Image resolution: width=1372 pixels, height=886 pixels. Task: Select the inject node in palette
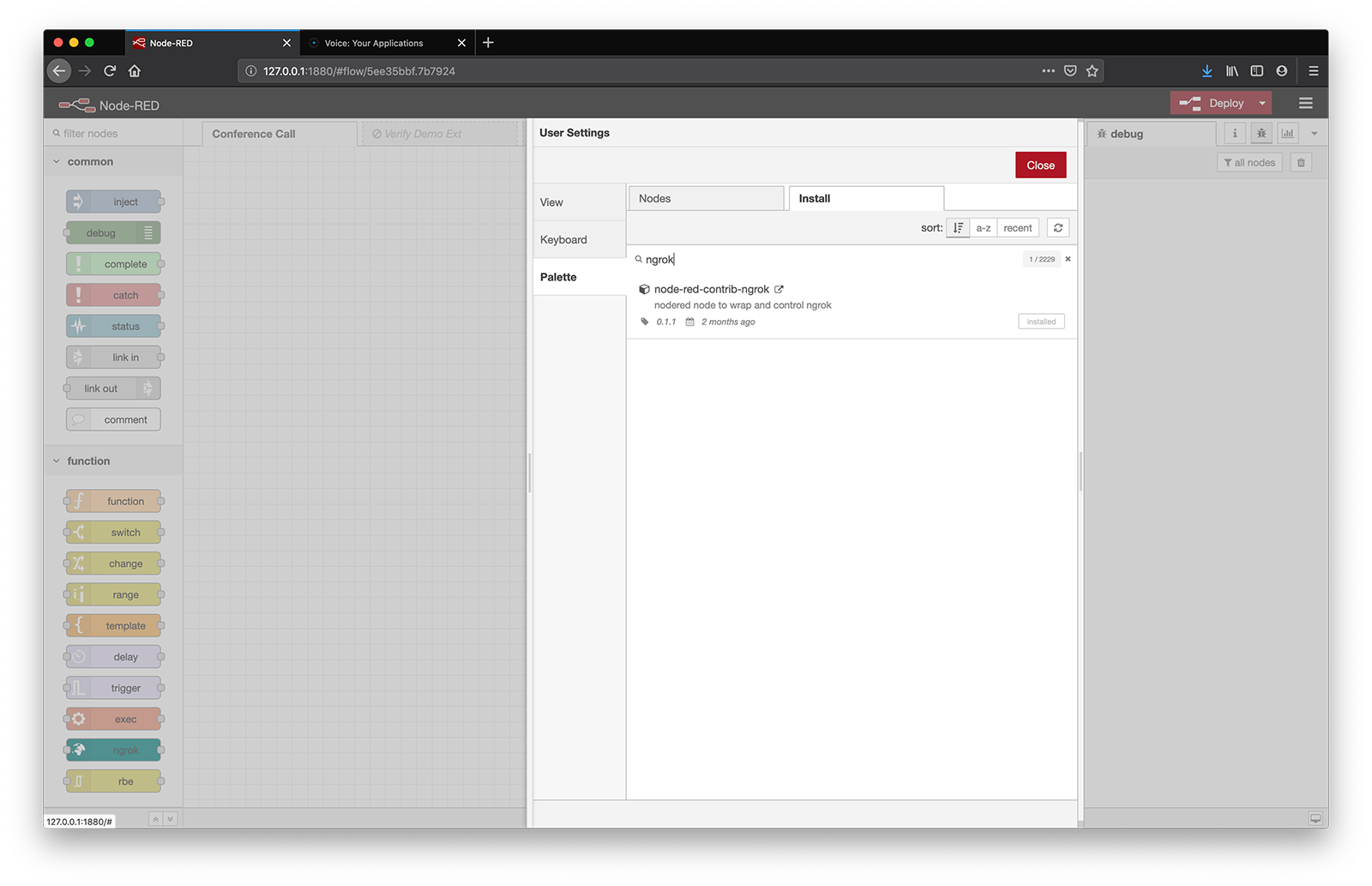tap(113, 202)
